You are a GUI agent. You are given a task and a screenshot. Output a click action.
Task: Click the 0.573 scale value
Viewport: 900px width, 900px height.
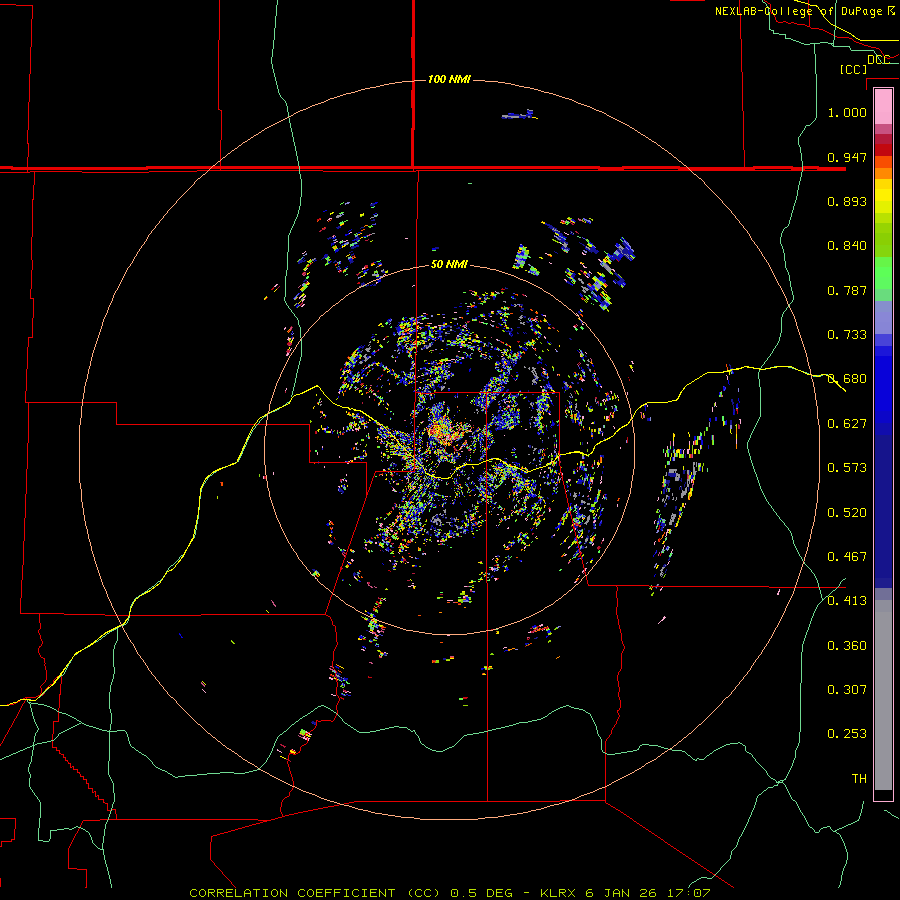tap(847, 468)
